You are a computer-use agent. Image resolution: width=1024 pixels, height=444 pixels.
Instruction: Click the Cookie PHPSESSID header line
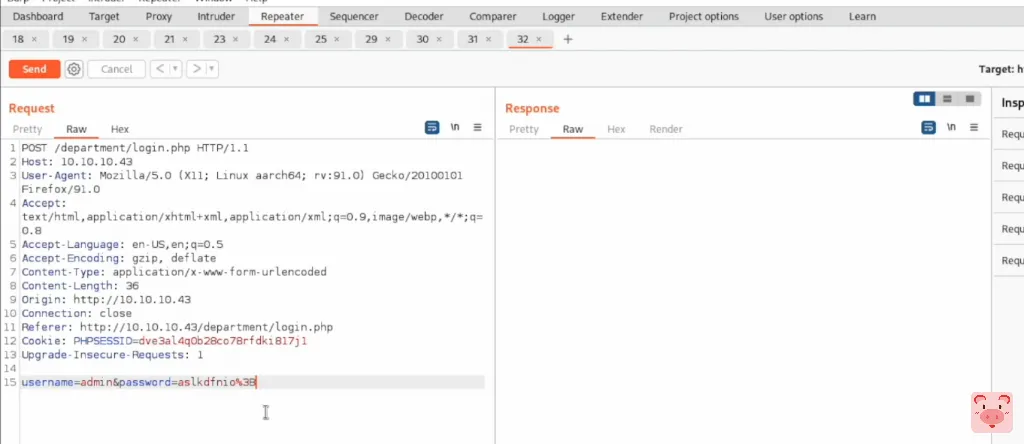click(x=164, y=341)
